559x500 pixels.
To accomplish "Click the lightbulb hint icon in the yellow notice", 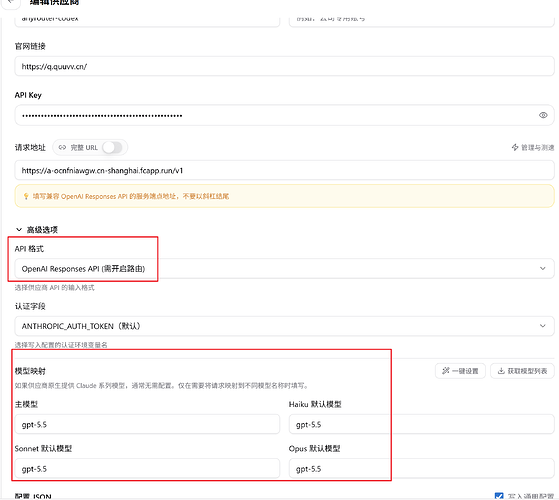I will pyautogui.click(x=26, y=196).
